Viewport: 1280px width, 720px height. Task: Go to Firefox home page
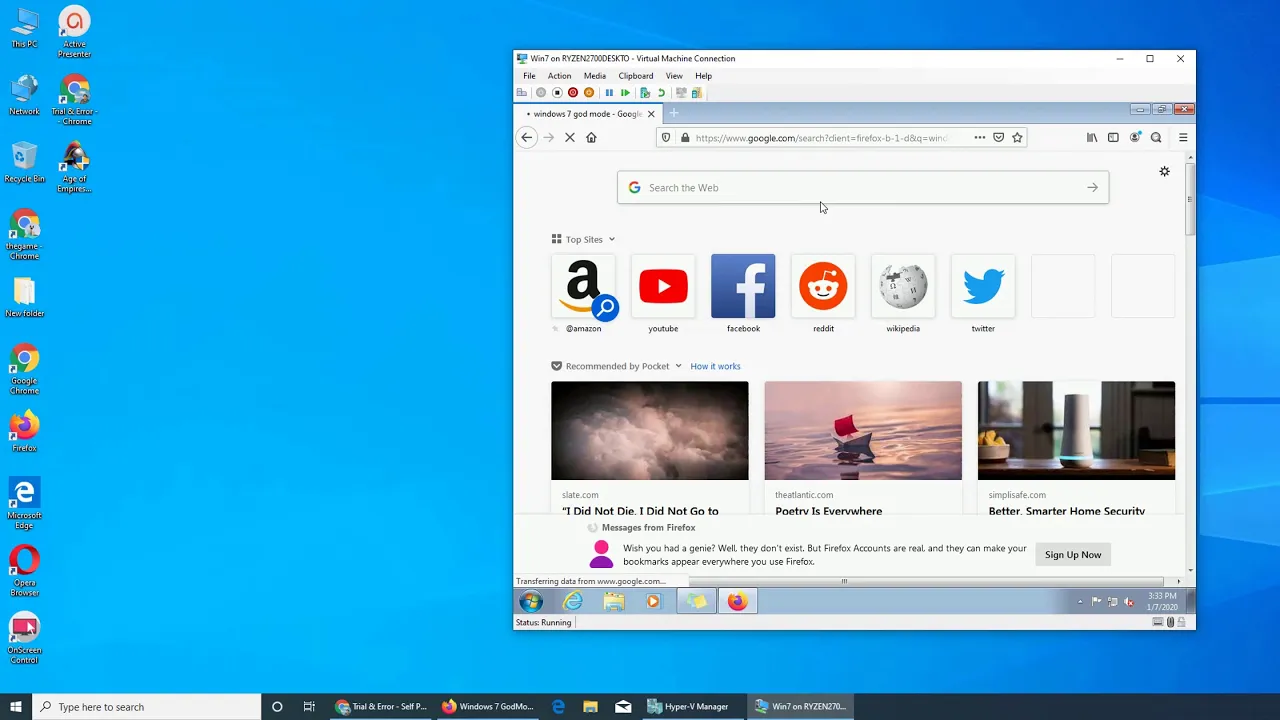pyautogui.click(x=591, y=138)
